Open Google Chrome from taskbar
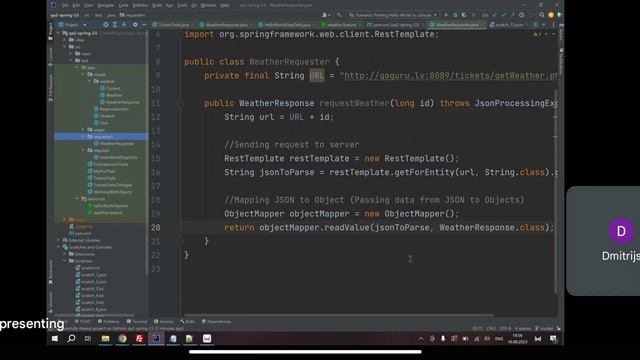The width and height of the screenshot is (640, 360). tap(122, 338)
